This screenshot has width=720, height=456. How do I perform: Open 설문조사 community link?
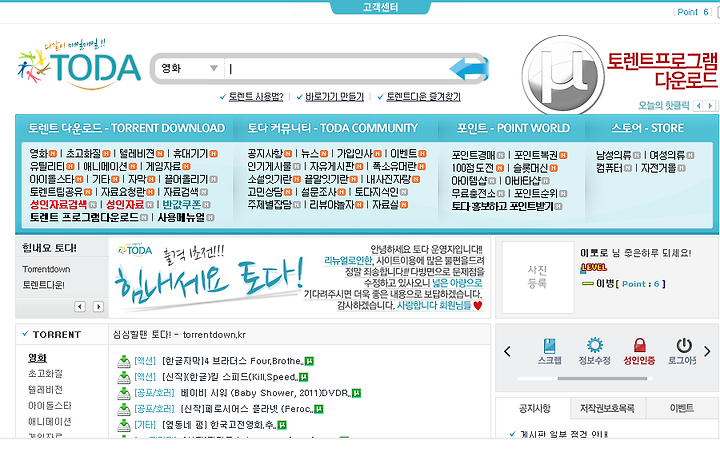[x=319, y=192]
